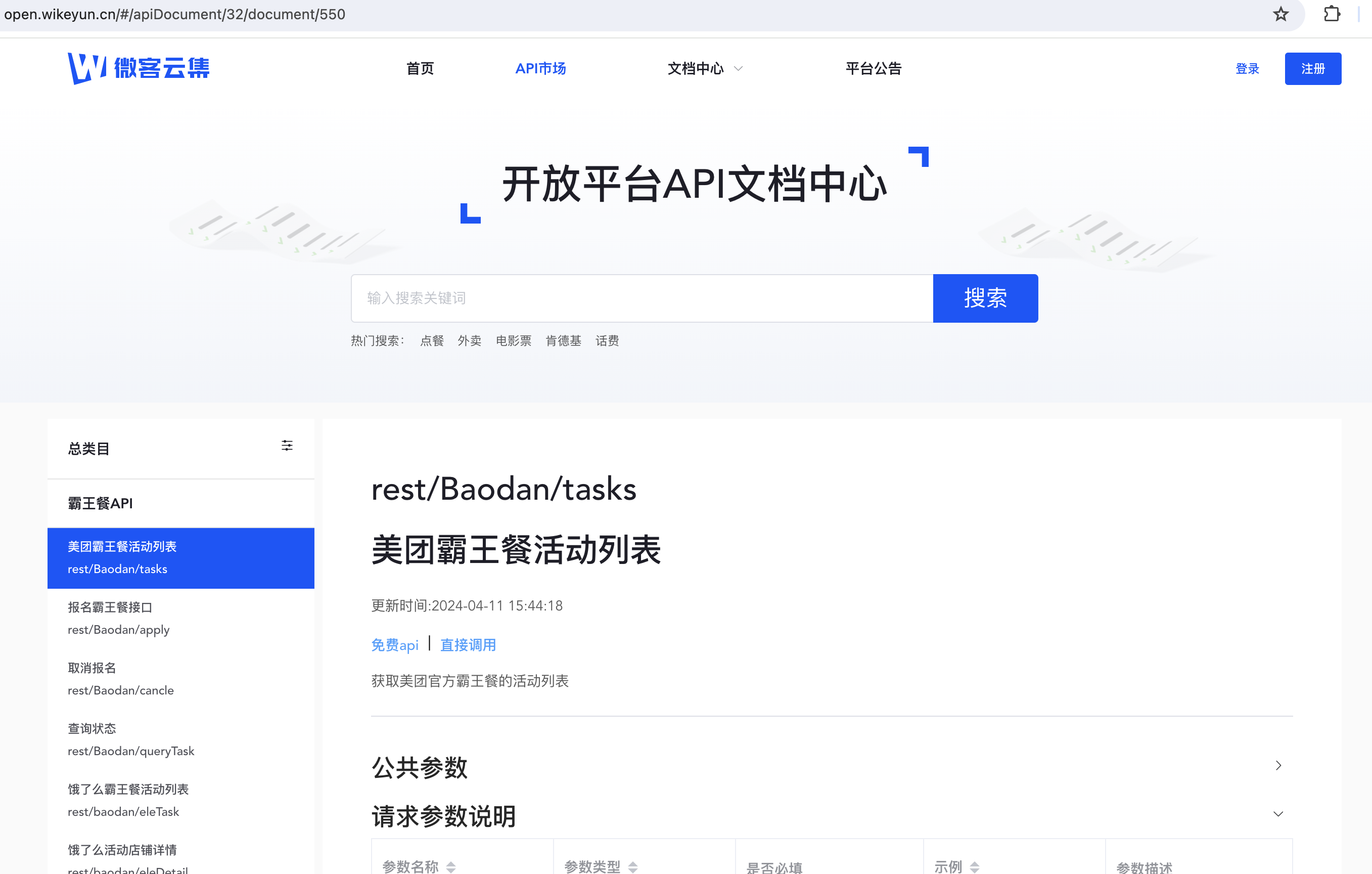This screenshot has width=1372, height=874.
Task: Click the browser address bar URL
Action: tap(175, 14)
